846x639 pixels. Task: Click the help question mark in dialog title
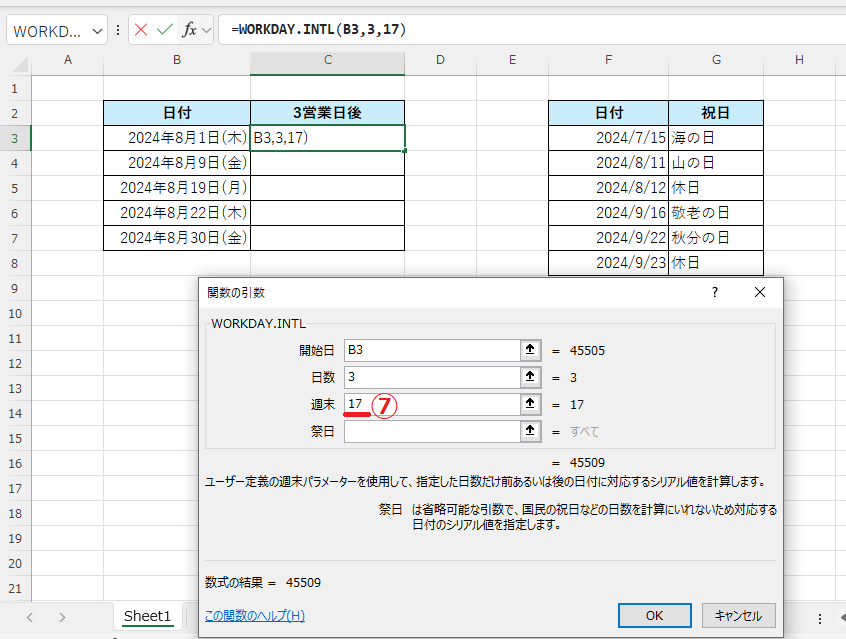pyautogui.click(x=715, y=292)
